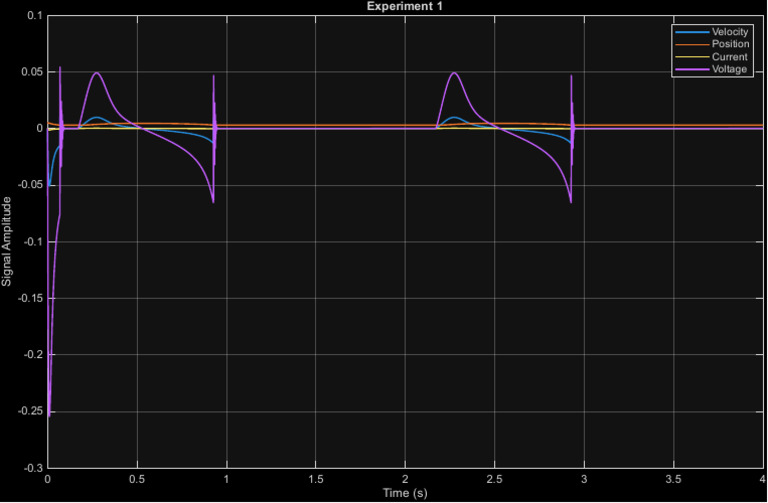Select the Experiment 1 plot title
This screenshot has width=768, height=503.
click(x=405, y=6)
